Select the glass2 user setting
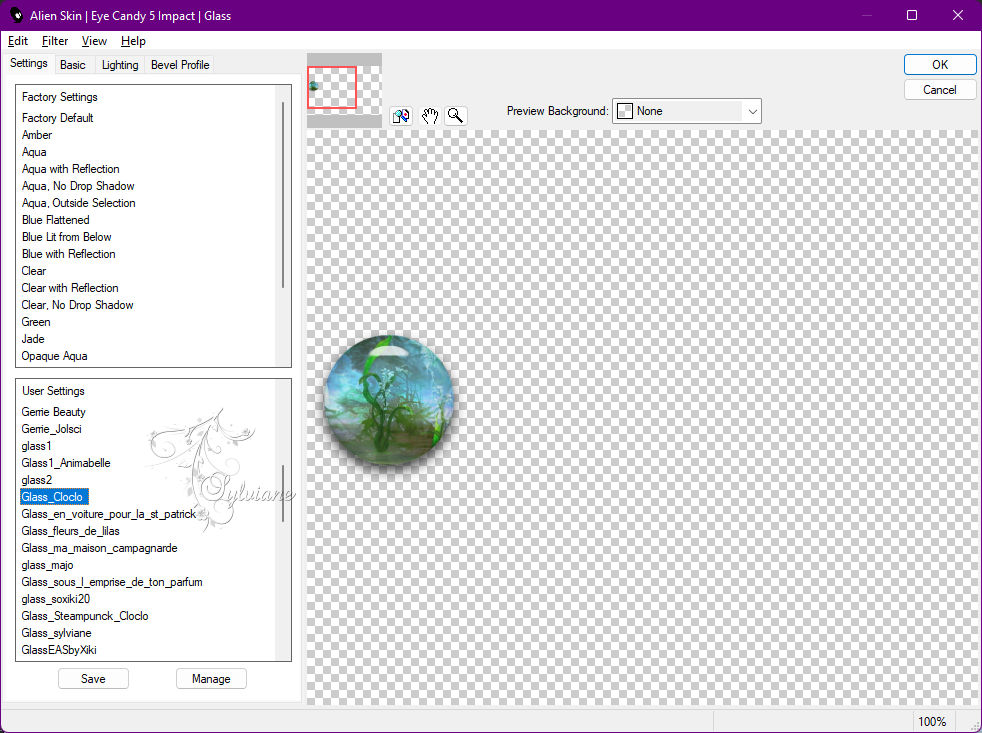Viewport: 982px width, 733px height. point(36,480)
